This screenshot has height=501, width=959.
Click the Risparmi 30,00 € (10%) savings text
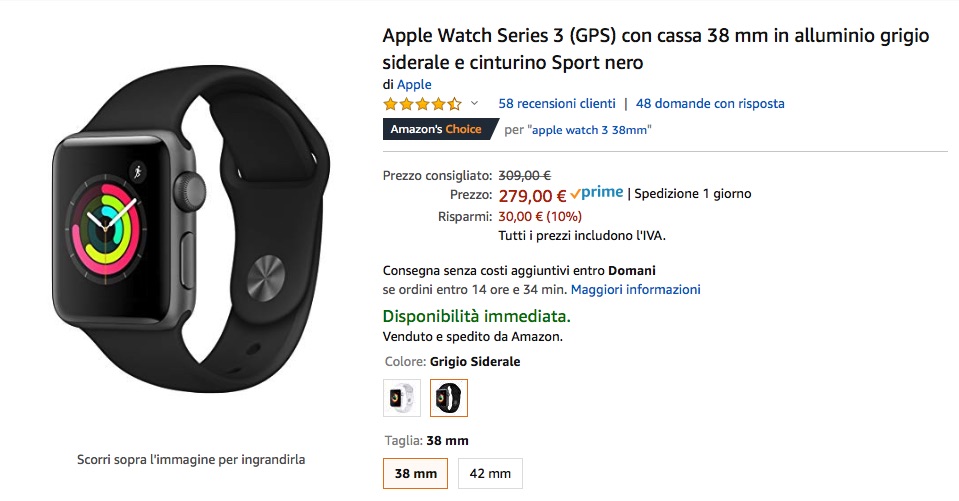coord(540,216)
